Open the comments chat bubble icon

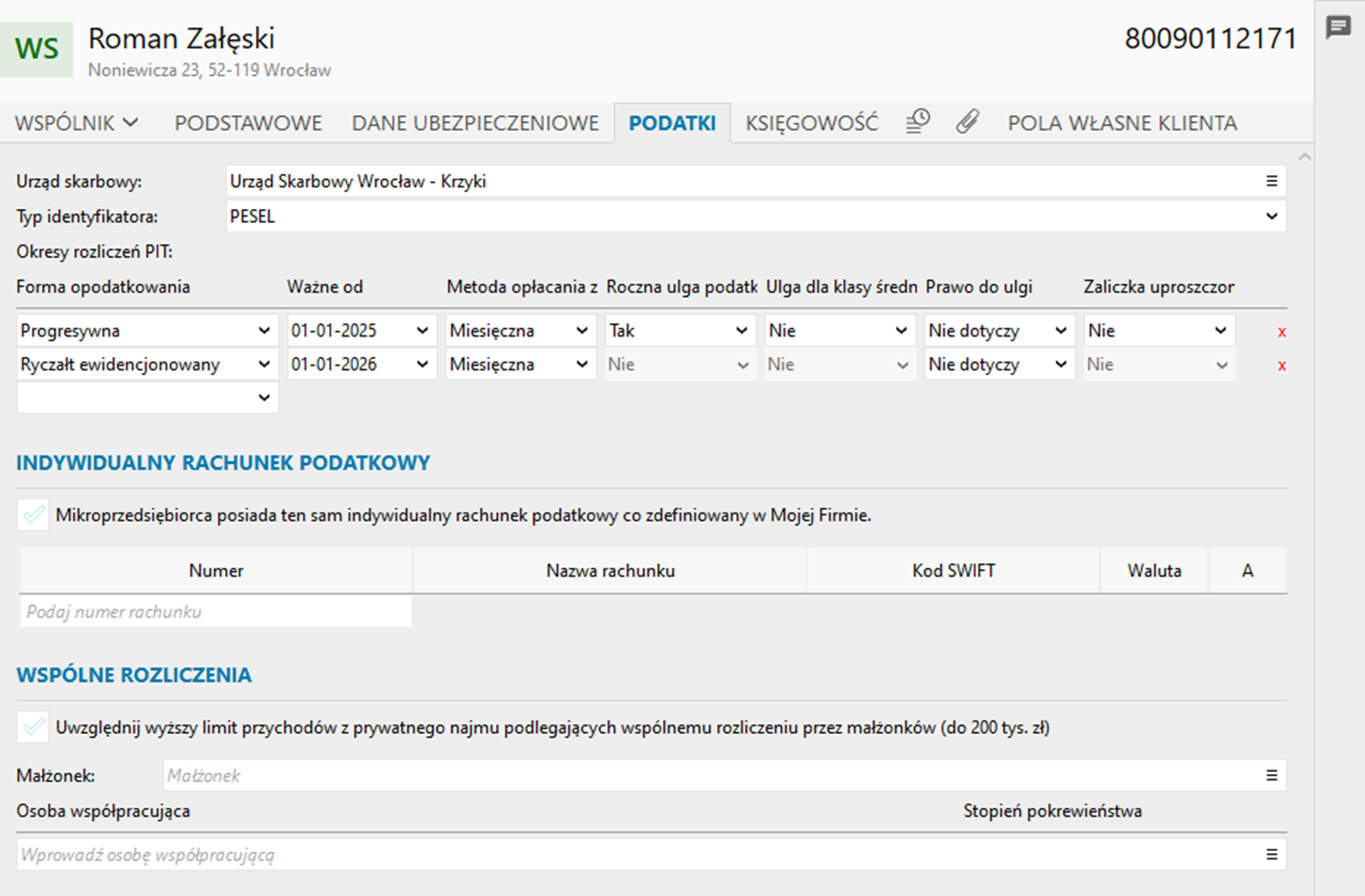1338,27
